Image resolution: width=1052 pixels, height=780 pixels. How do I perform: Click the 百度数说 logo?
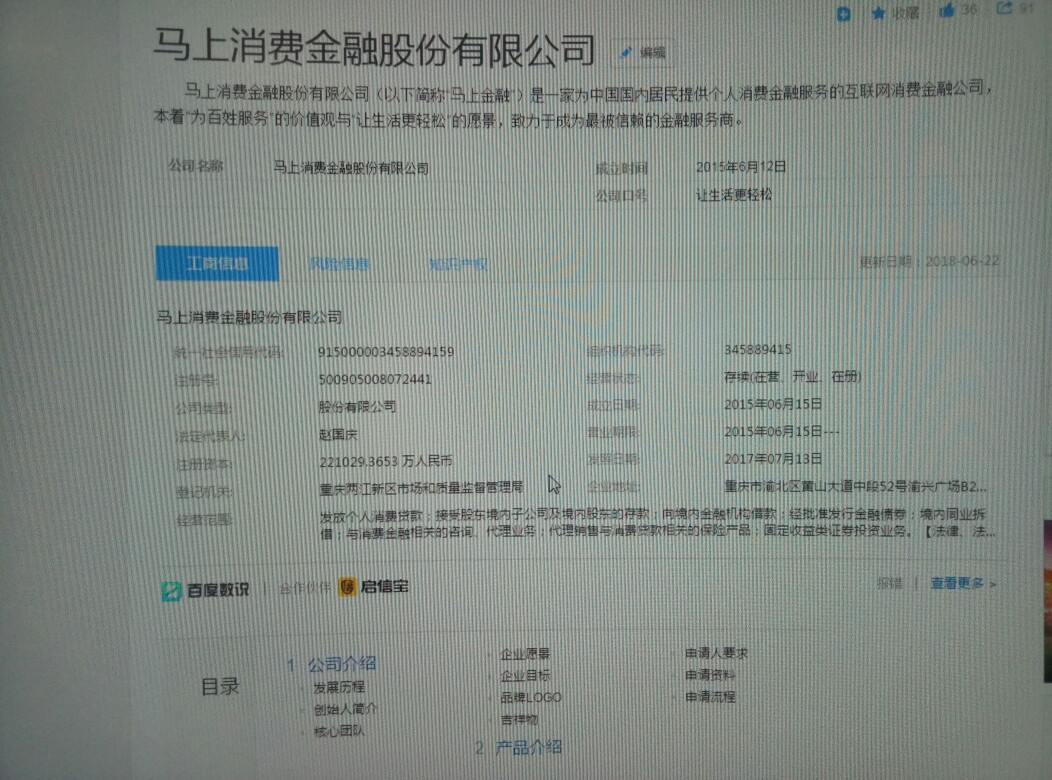click(x=205, y=590)
